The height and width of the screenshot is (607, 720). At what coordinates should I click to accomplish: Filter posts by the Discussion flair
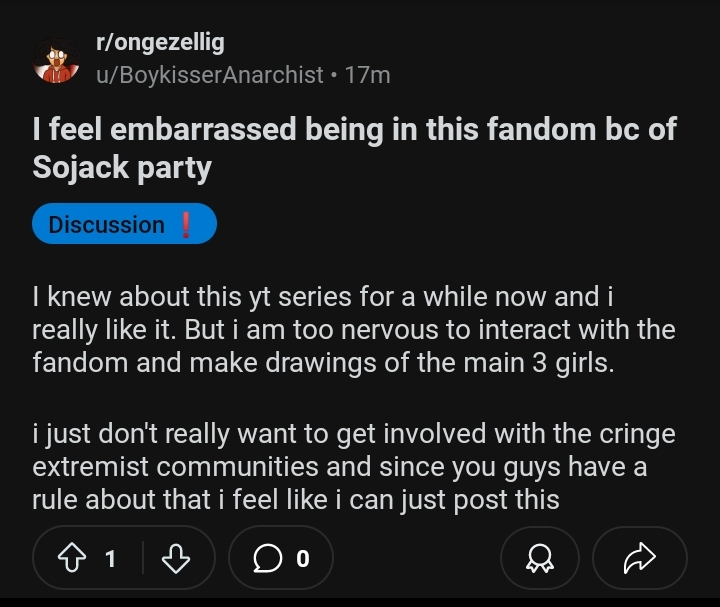pyautogui.click(x=106, y=224)
